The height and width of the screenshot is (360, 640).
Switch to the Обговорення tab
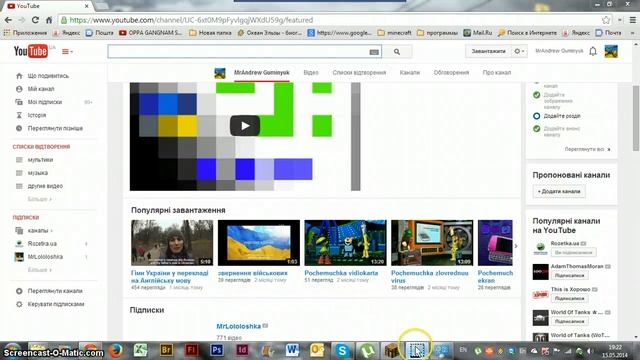451,73
